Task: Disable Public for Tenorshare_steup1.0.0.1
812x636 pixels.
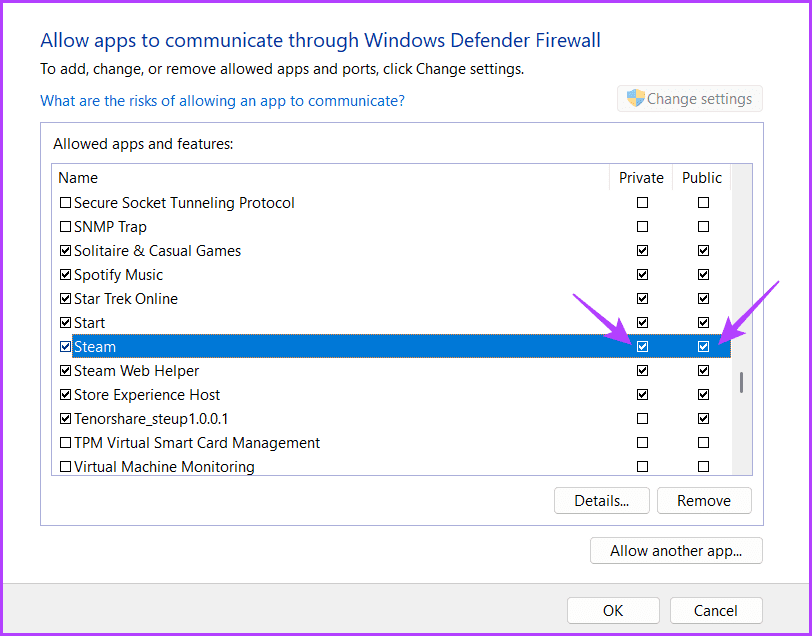Action: [703, 418]
